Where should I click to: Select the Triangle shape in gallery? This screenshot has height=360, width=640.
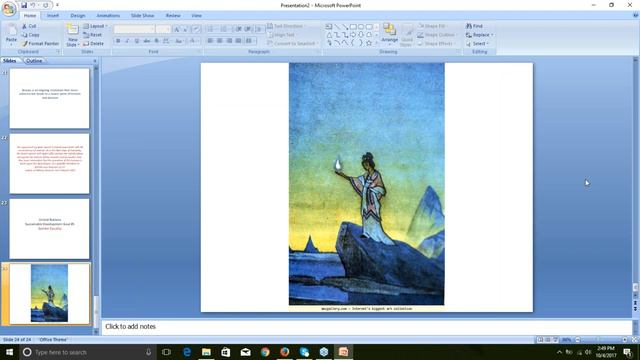tap(329, 35)
